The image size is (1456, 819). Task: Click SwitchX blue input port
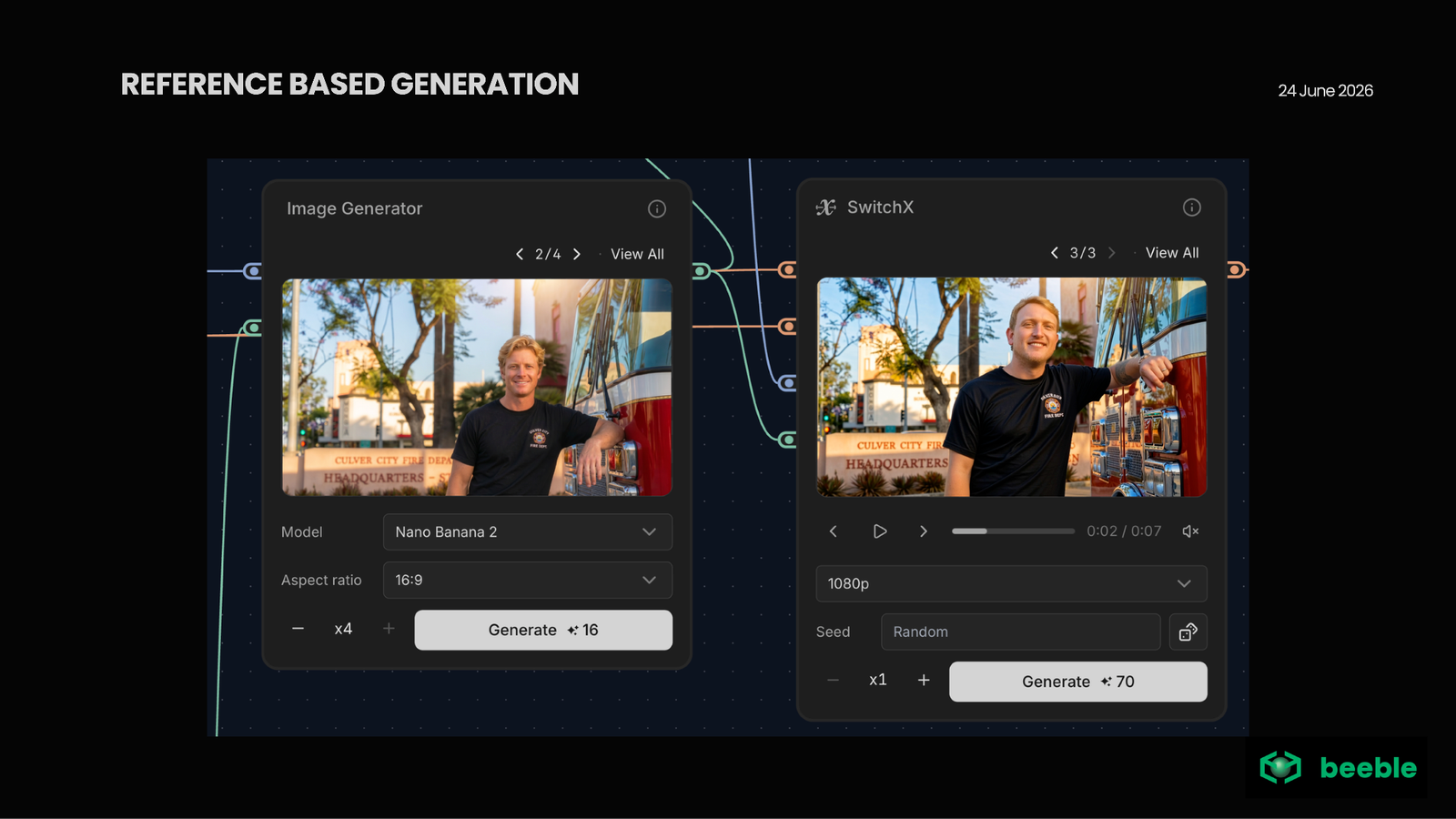click(788, 383)
